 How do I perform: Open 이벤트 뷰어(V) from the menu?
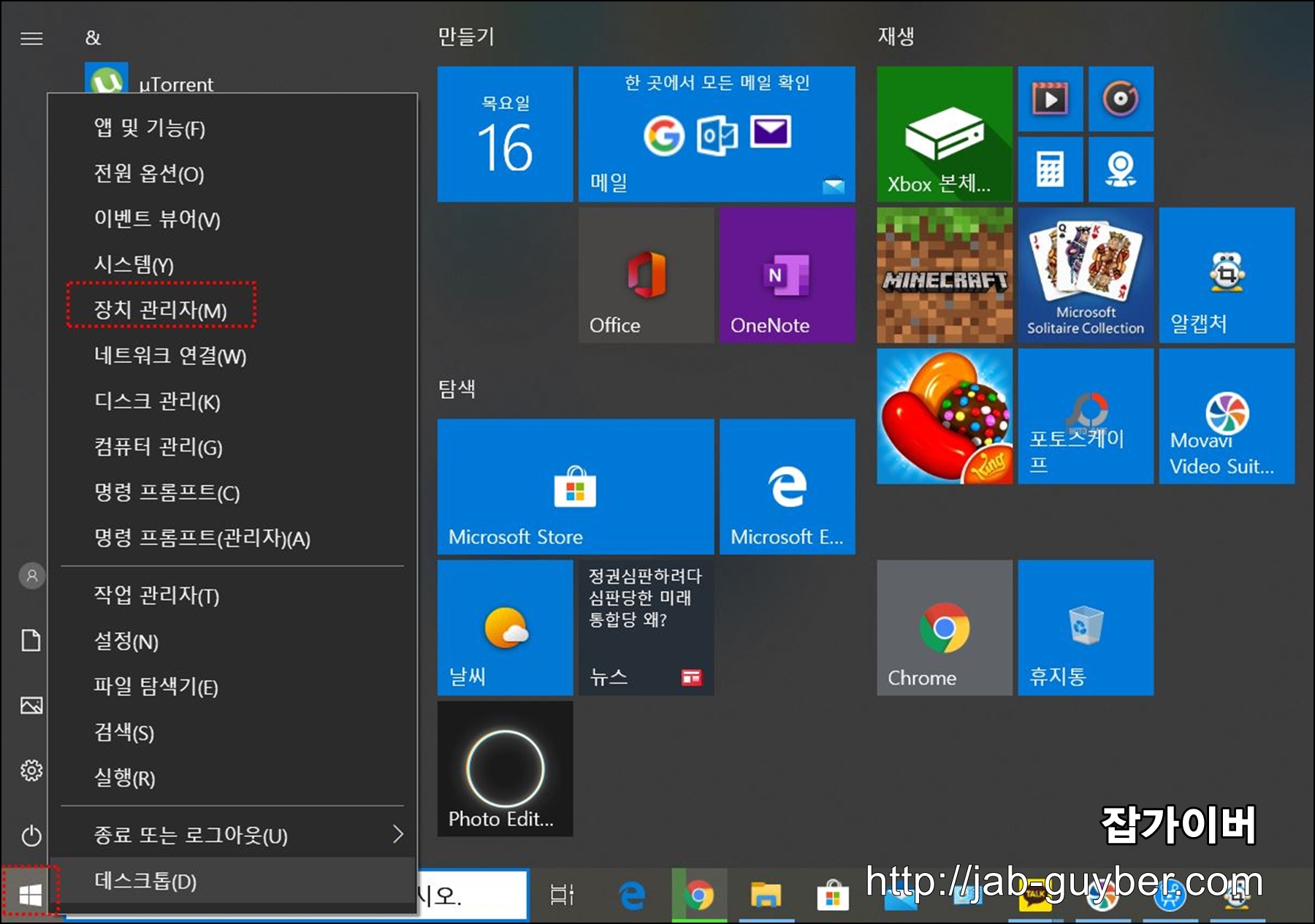tap(233, 218)
